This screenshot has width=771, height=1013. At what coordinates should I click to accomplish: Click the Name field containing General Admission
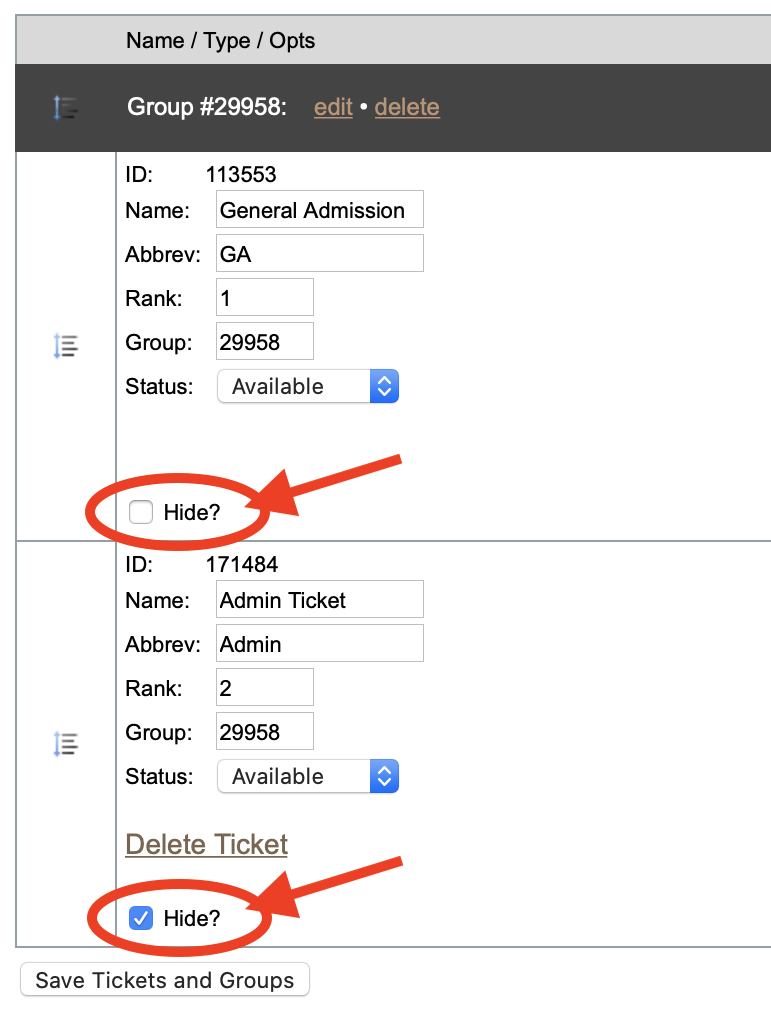point(320,209)
